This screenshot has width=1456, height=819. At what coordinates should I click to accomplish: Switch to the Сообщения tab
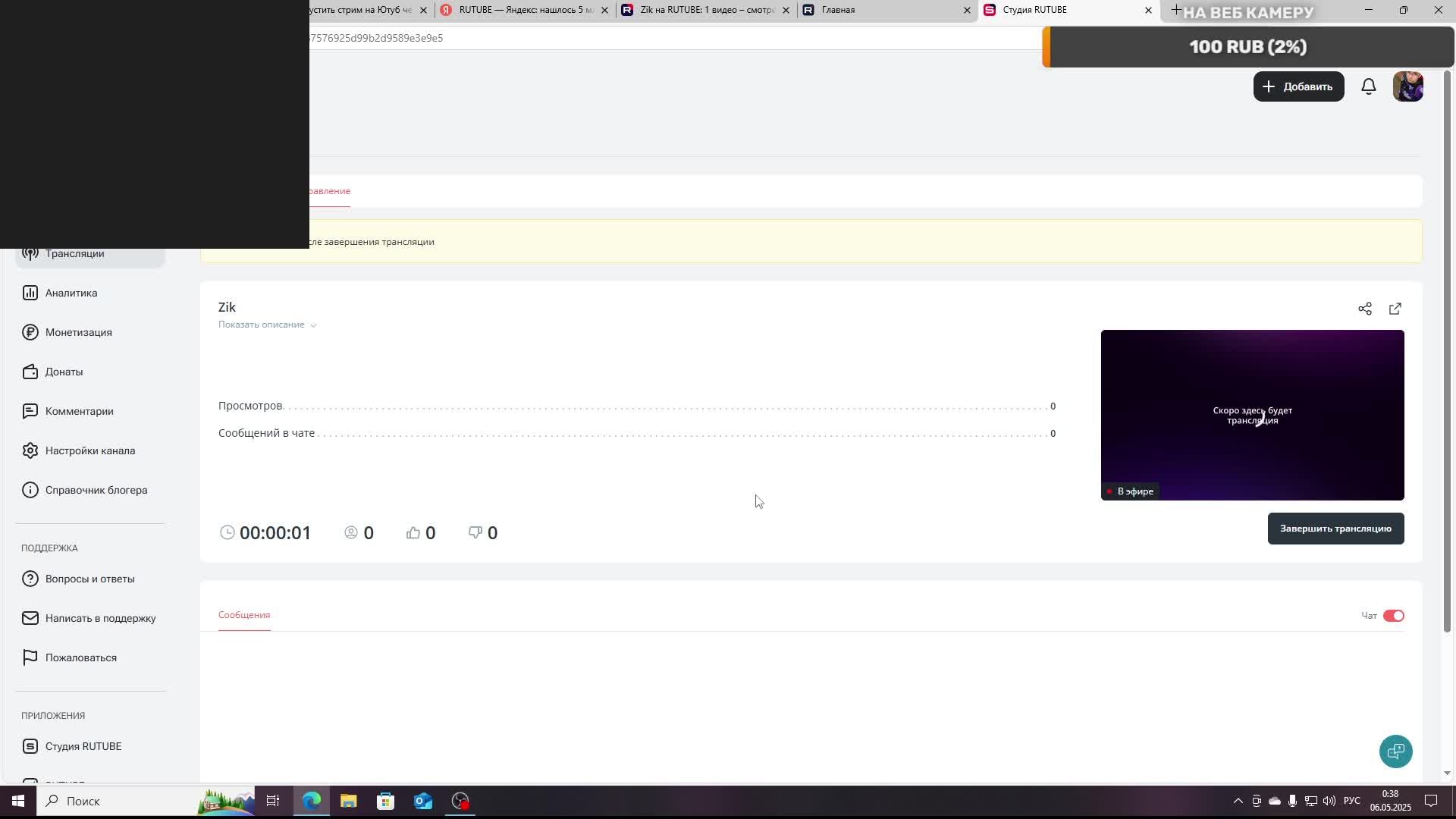[x=244, y=615]
